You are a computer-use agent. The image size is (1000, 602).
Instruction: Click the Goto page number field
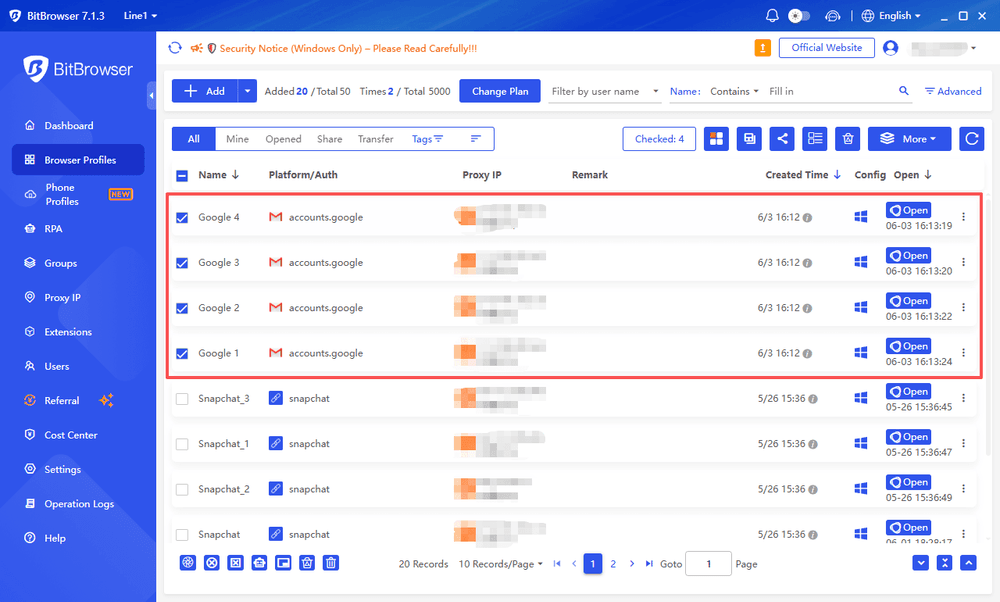click(708, 564)
